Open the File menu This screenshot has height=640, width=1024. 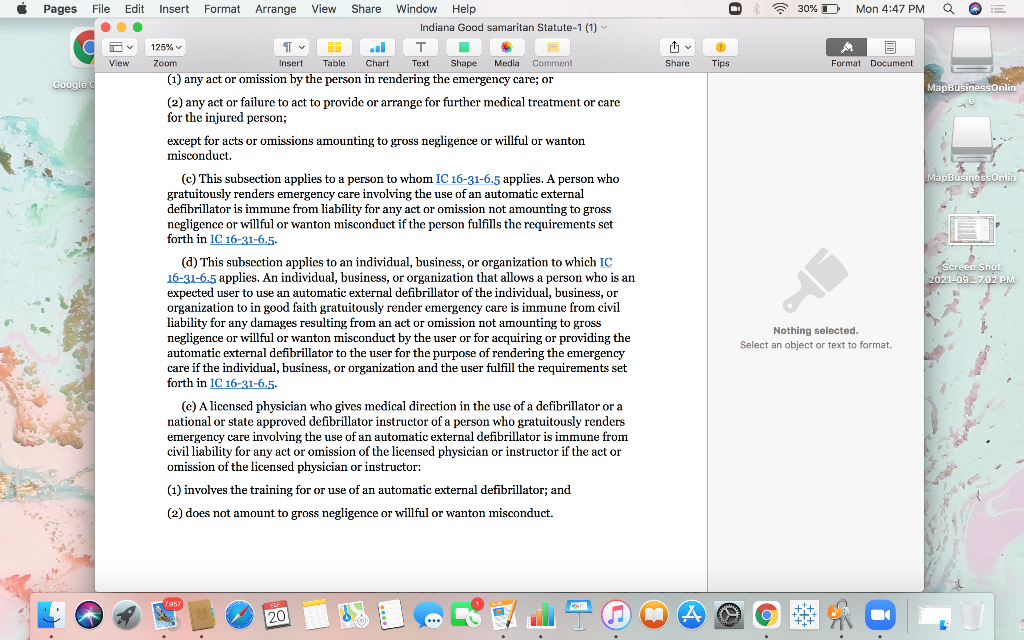pyautogui.click(x=101, y=8)
